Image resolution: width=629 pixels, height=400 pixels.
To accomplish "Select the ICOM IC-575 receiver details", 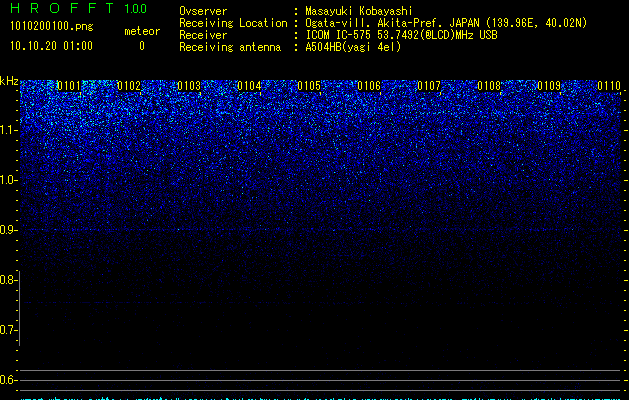I will point(401,35).
